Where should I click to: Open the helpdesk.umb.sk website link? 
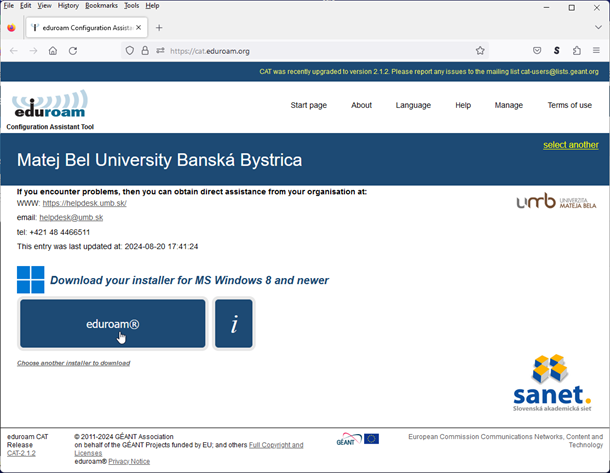pos(84,203)
